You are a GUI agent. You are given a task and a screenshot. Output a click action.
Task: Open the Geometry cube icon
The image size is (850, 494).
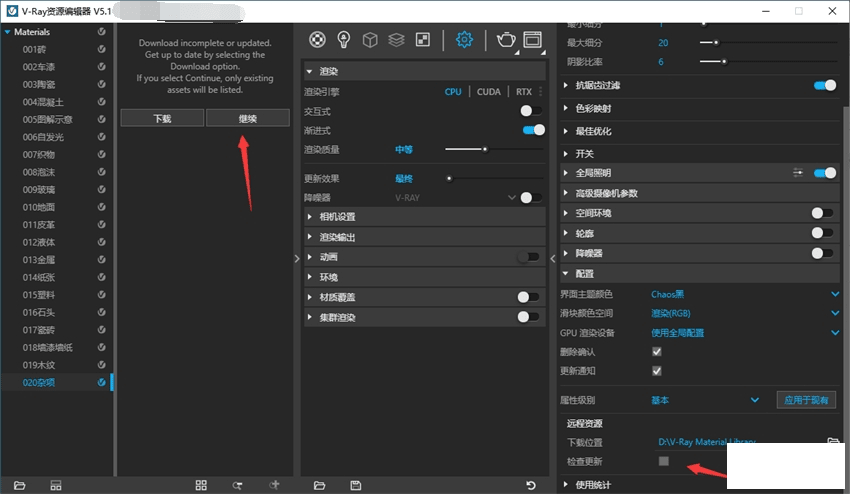370,40
